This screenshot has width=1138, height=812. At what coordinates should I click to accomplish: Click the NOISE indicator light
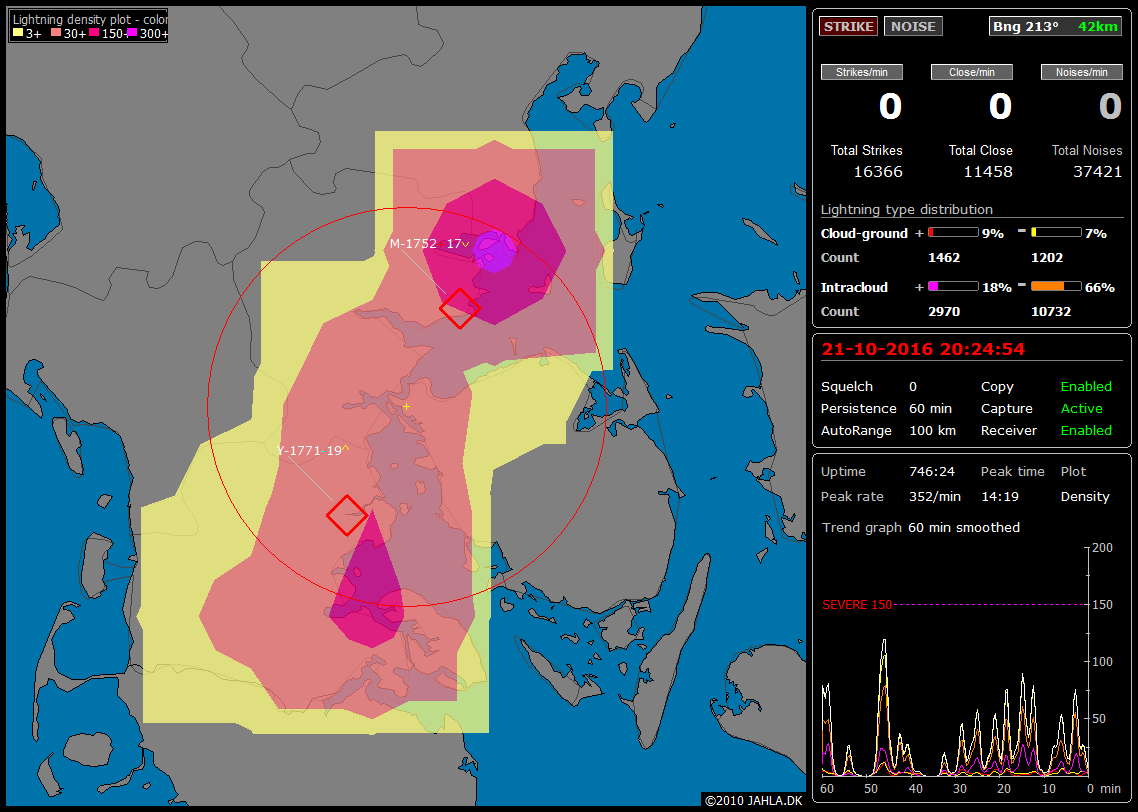913,26
